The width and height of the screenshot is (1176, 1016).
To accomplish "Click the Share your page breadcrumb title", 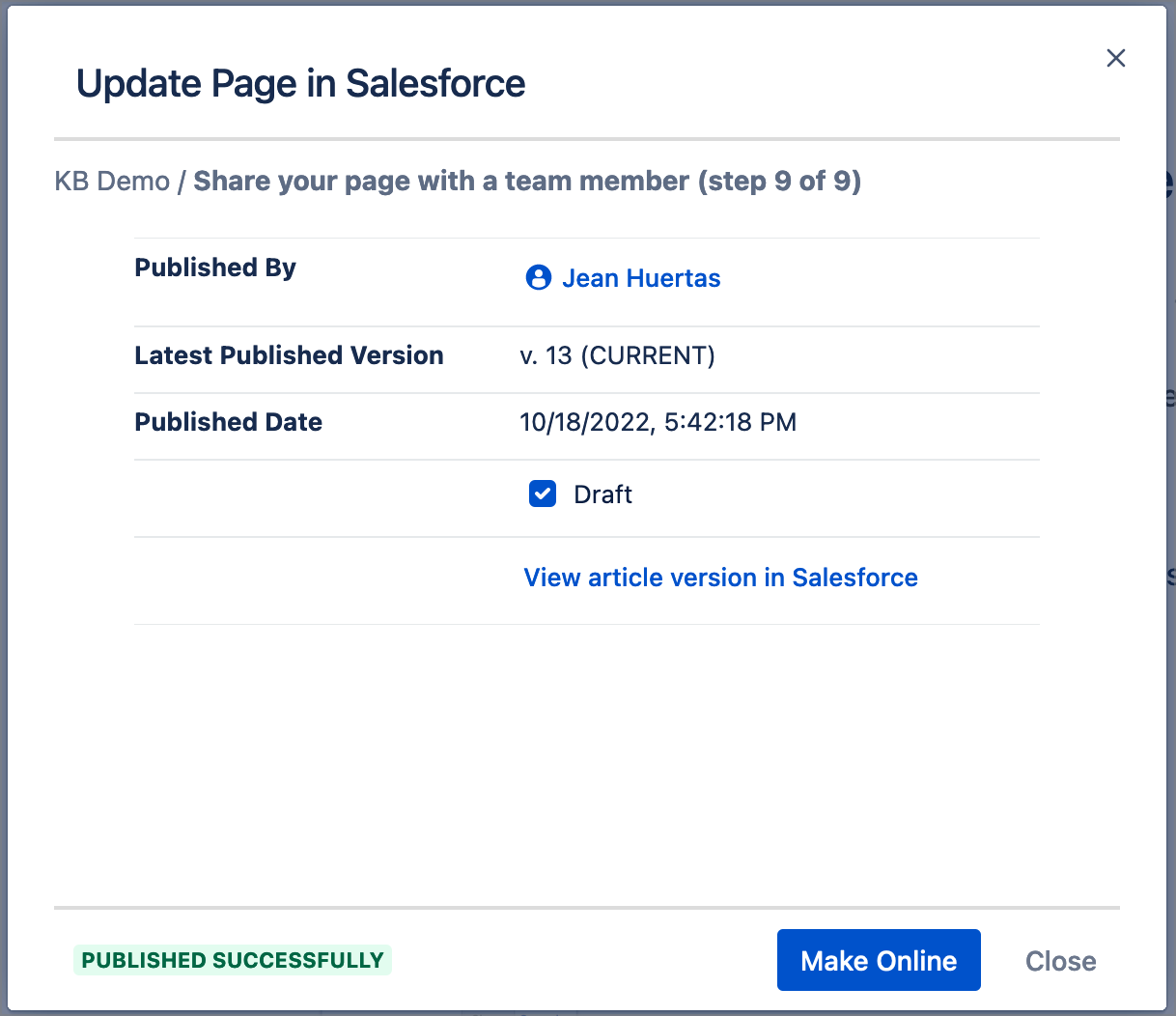I will tap(440, 182).
